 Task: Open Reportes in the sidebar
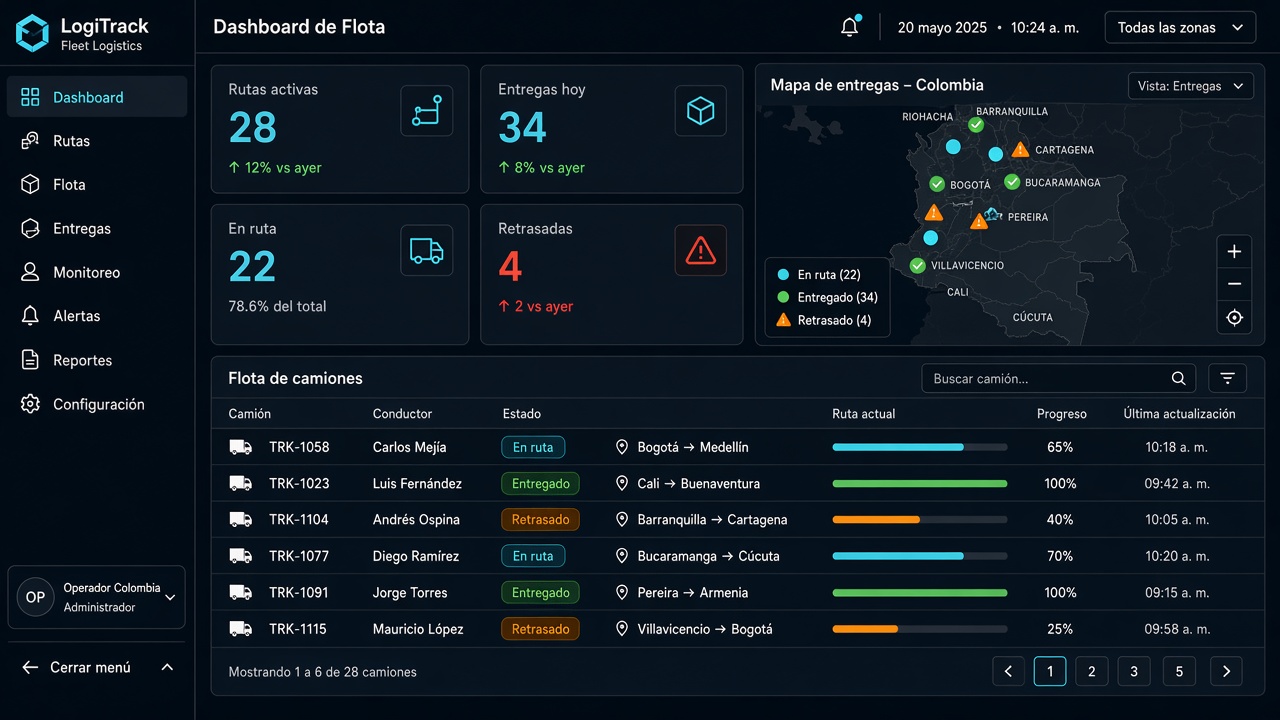click(x=96, y=360)
